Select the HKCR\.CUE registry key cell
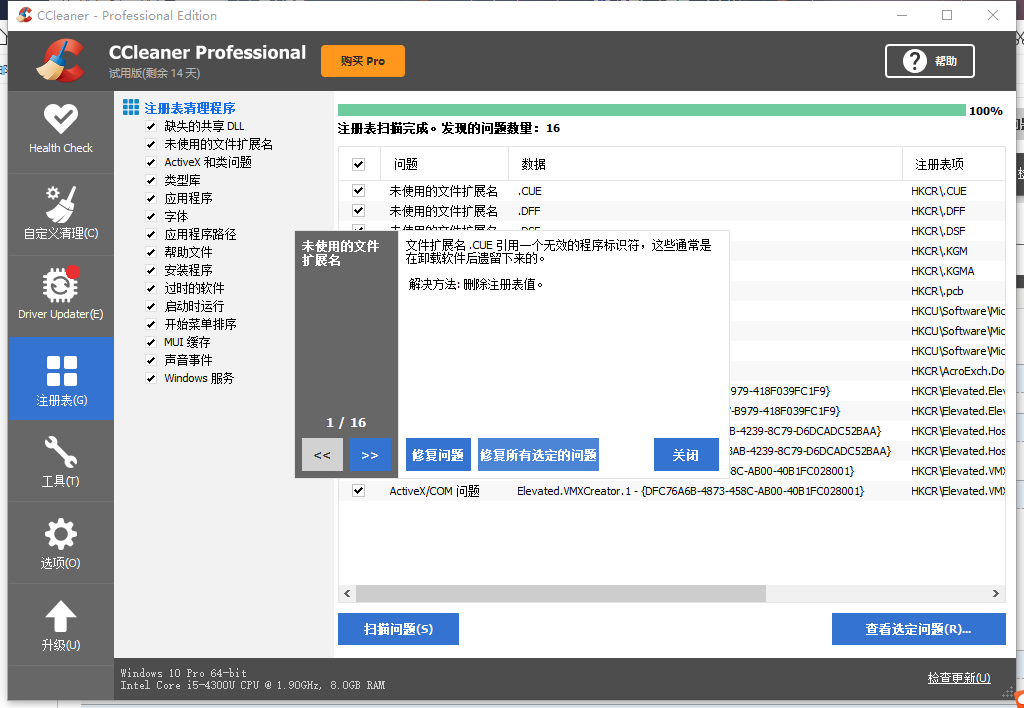The width and height of the screenshot is (1024, 708). tap(938, 191)
